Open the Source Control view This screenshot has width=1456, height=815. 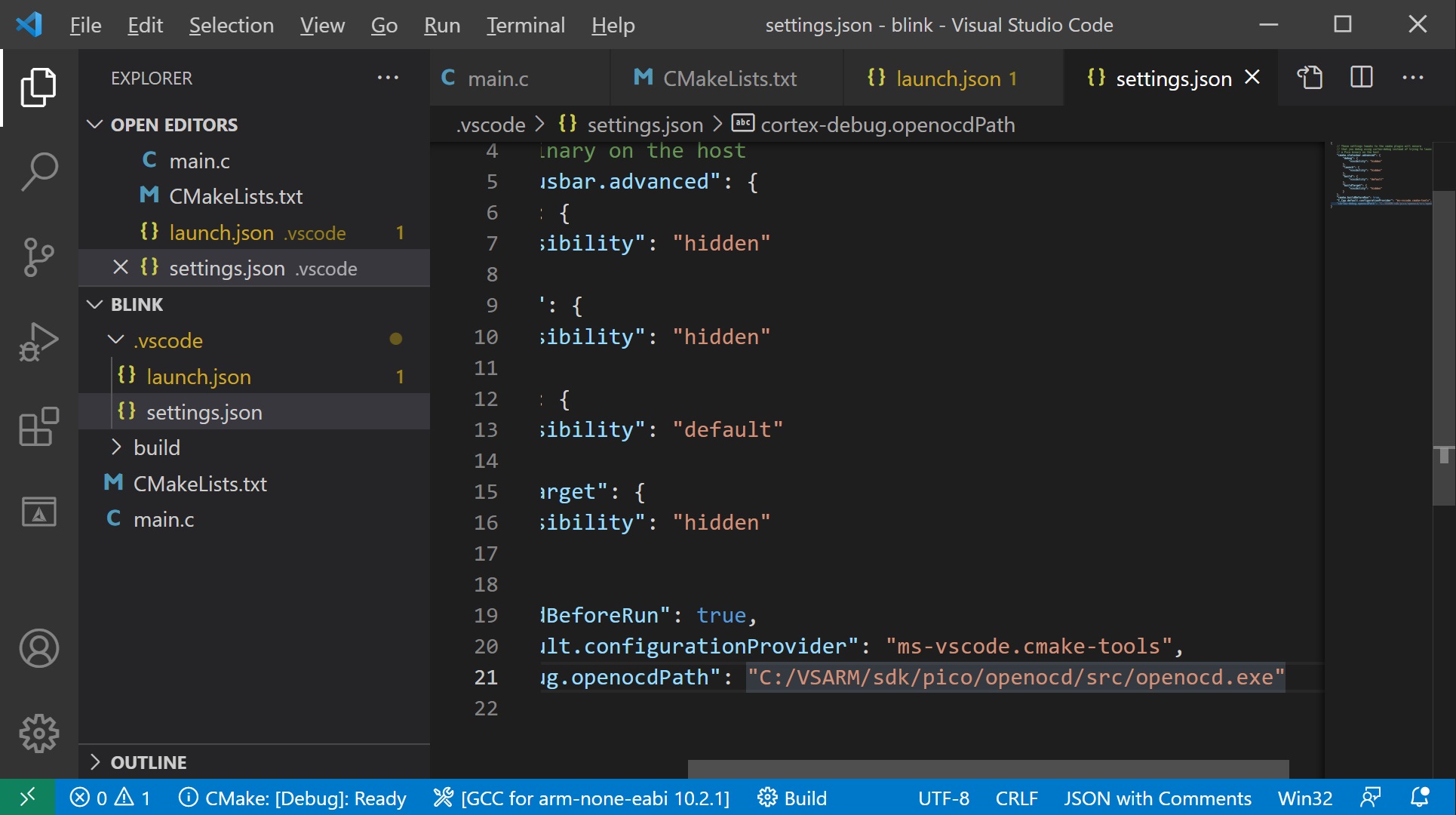pyautogui.click(x=38, y=257)
